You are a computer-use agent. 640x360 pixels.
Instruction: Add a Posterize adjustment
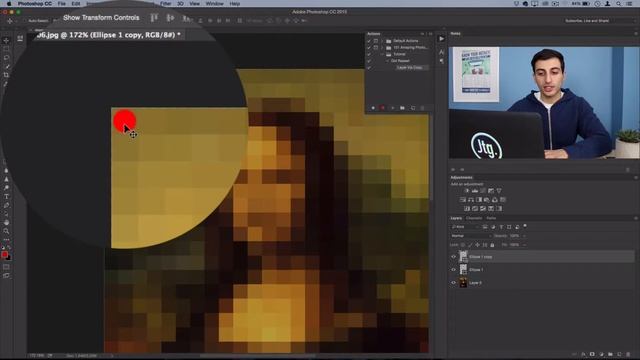click(475, 209)
